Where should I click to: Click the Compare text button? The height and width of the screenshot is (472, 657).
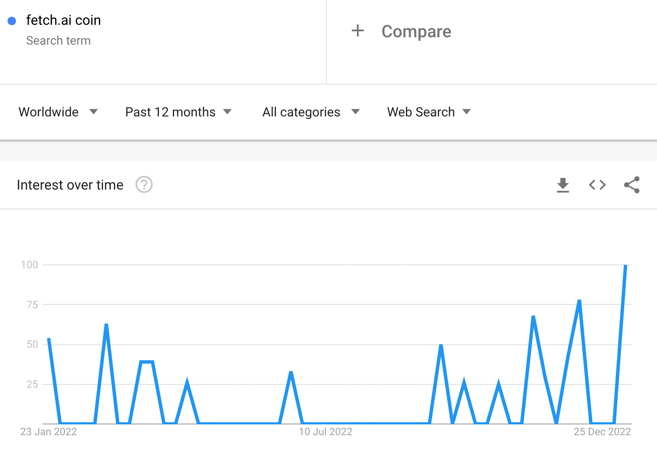pyautogui.click(x=416, y=31)
